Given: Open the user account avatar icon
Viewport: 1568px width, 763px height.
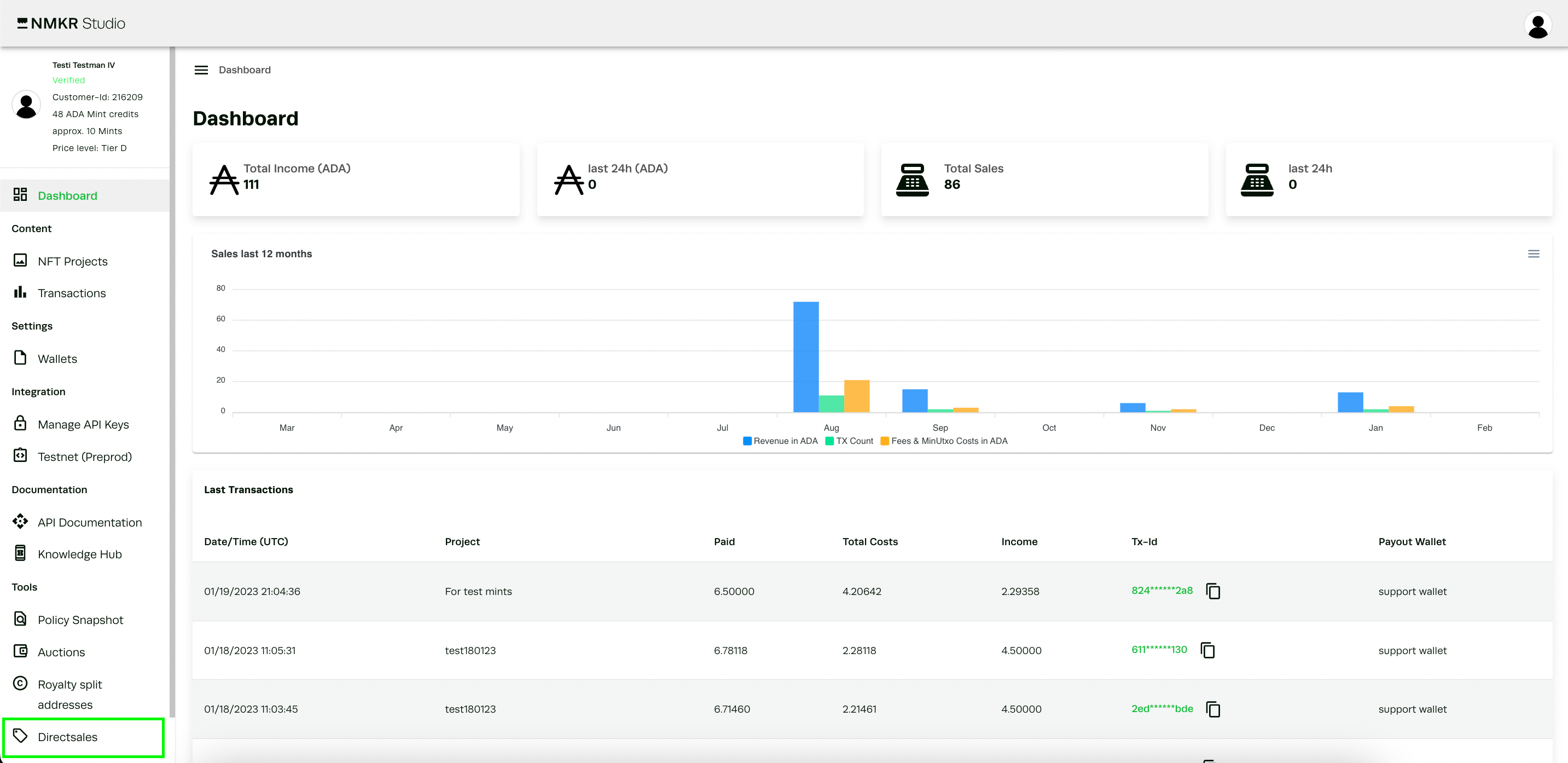Looking at the screenshot, I should 1537,26.
